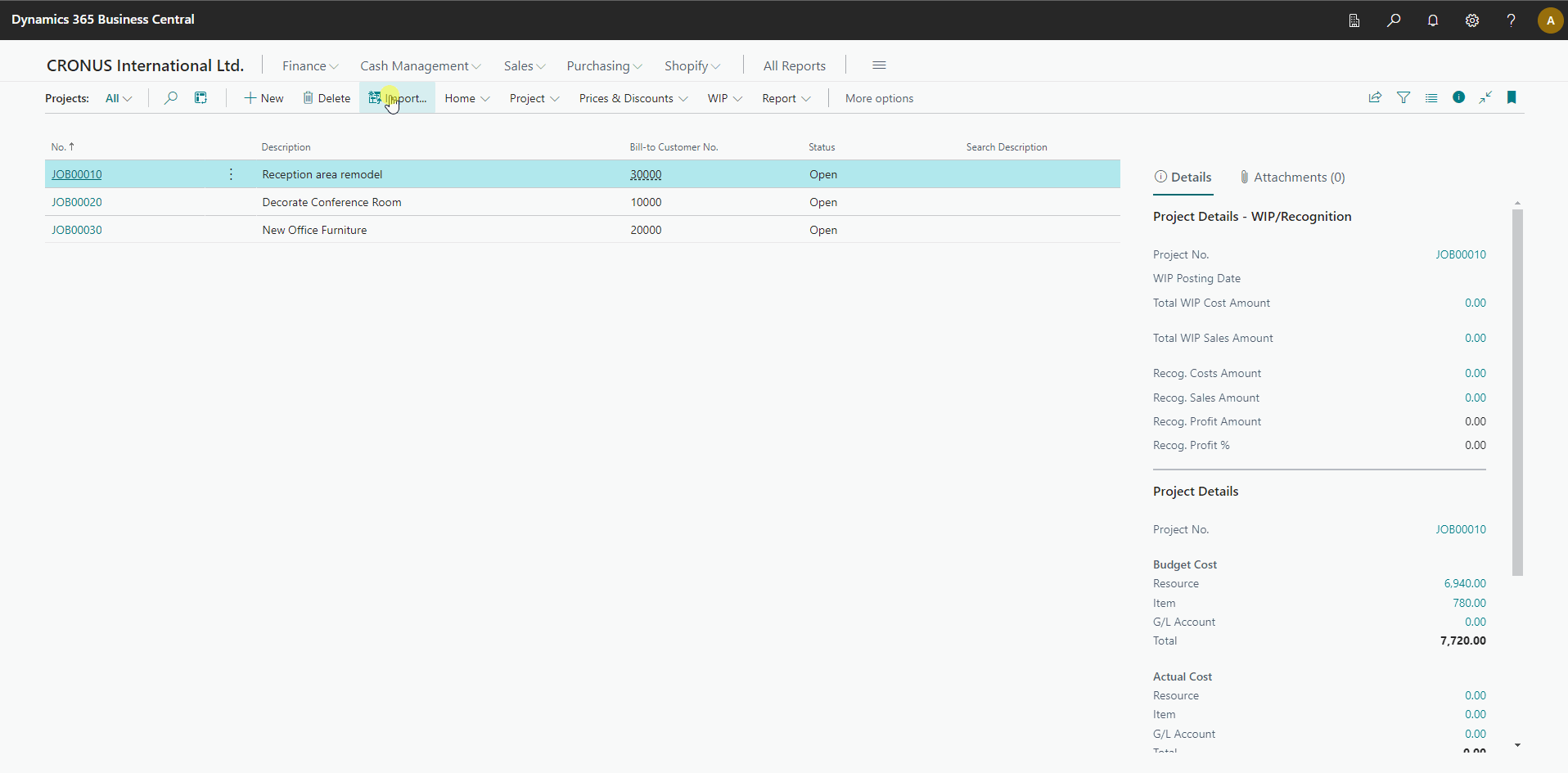Click the Bill-to Customer No. column header
Screen dimensions: 1568x773
point(674,147)
